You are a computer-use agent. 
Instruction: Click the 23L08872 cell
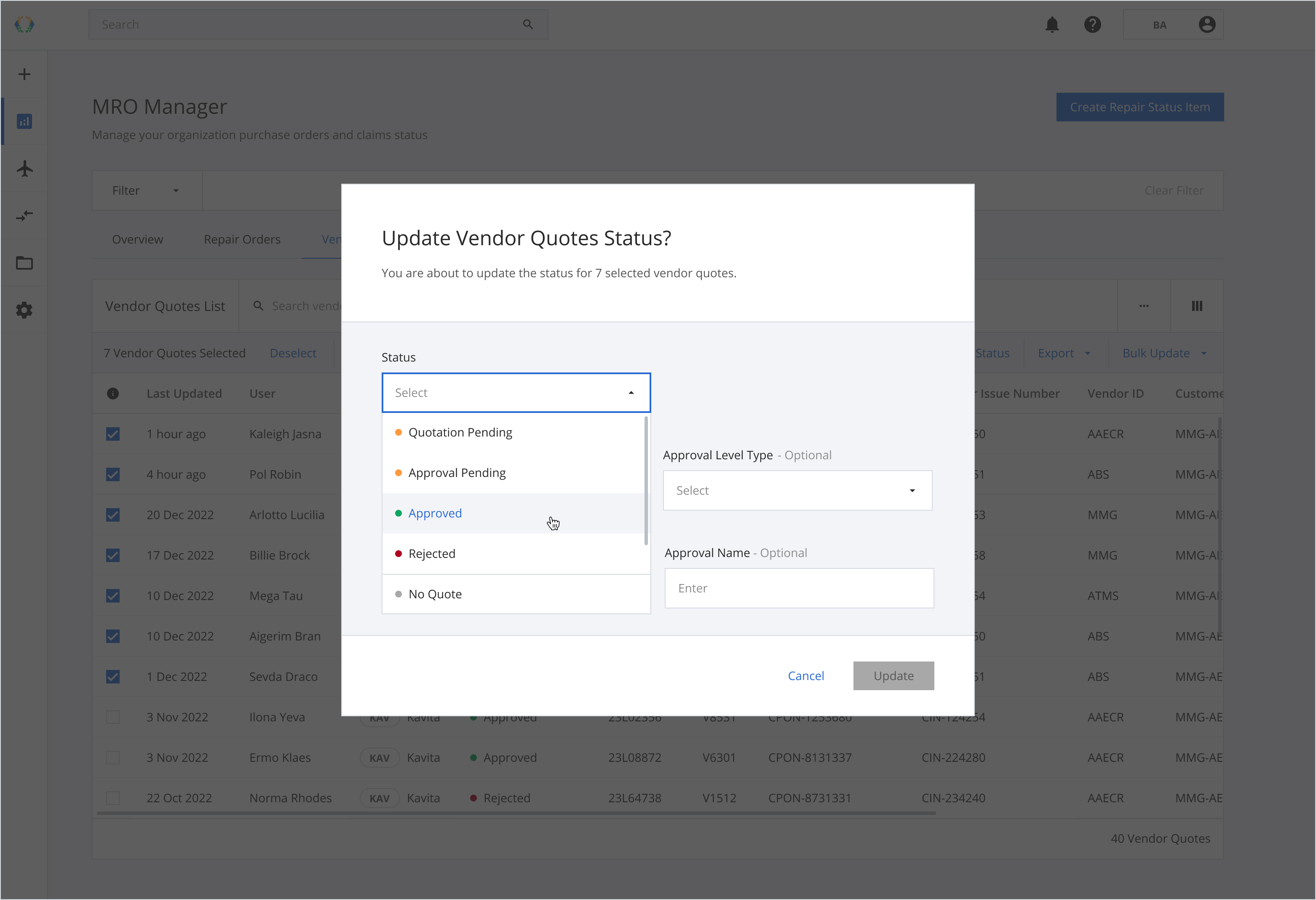635,758
